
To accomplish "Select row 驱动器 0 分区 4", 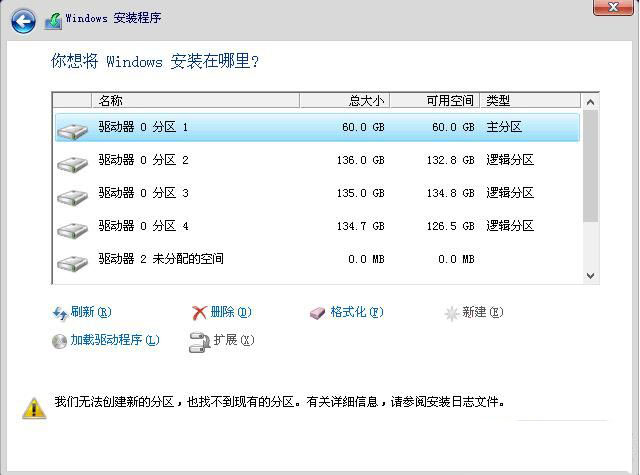I will click(x=317, y=226).
